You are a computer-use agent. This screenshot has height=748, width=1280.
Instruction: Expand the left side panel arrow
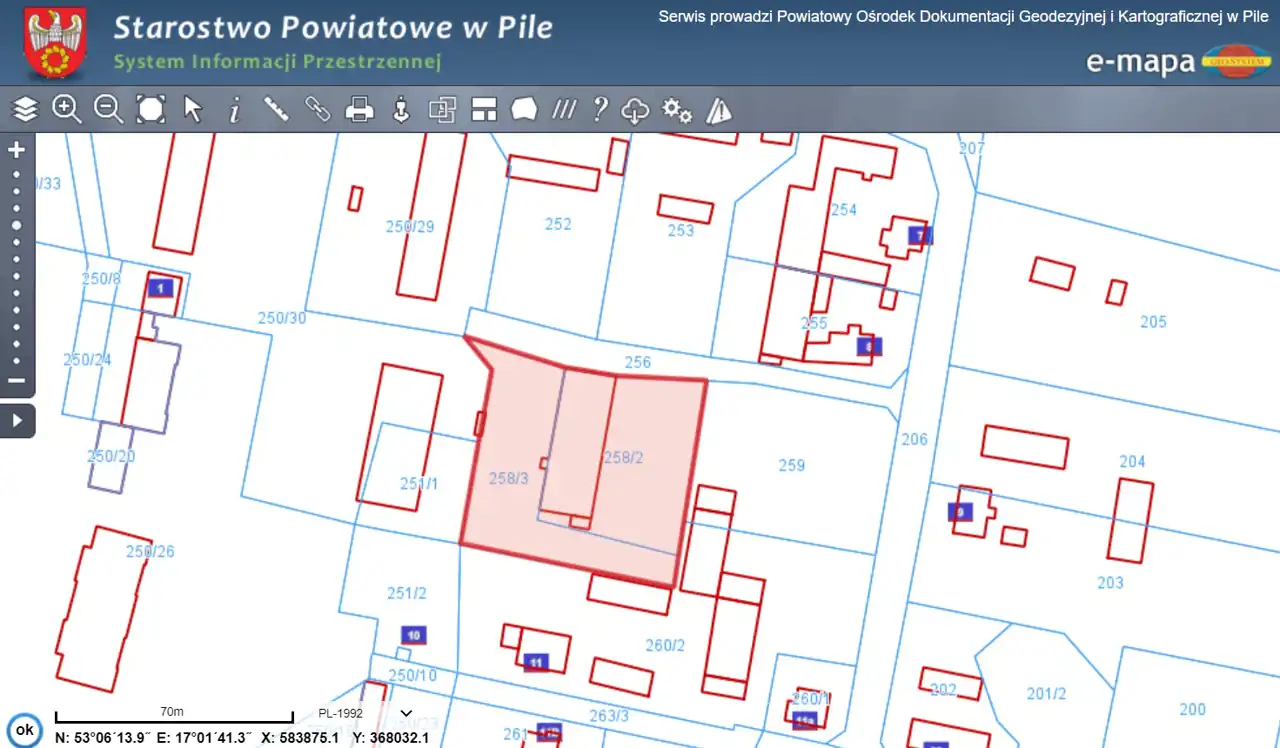[x=17, y=421]
